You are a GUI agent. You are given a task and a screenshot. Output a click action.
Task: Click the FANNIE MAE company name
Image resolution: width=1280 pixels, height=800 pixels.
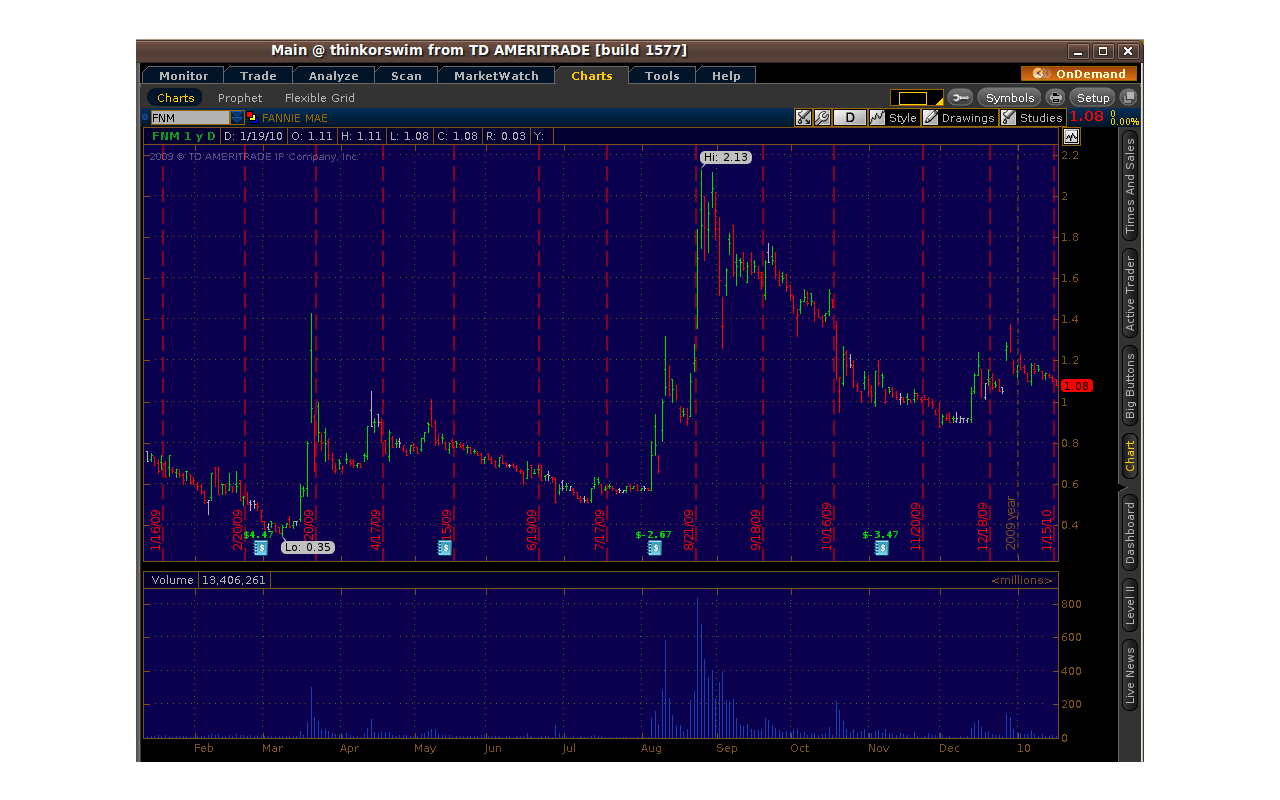tap(294, 117)
